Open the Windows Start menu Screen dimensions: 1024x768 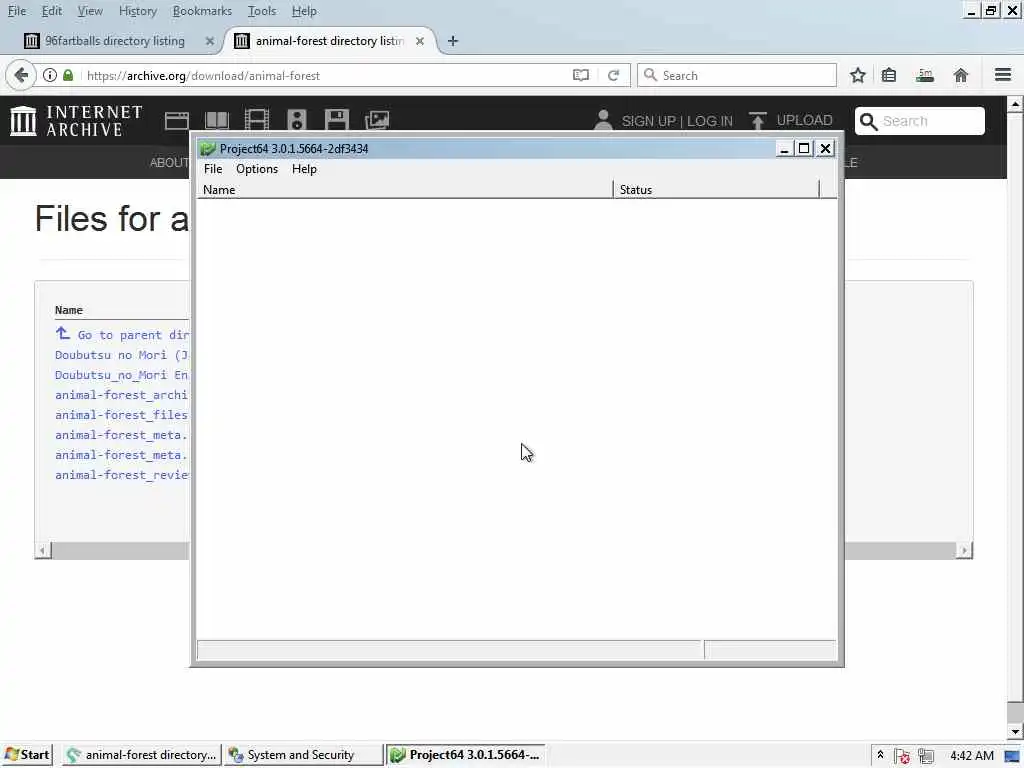pyautogui.click(x=27, y=755)
